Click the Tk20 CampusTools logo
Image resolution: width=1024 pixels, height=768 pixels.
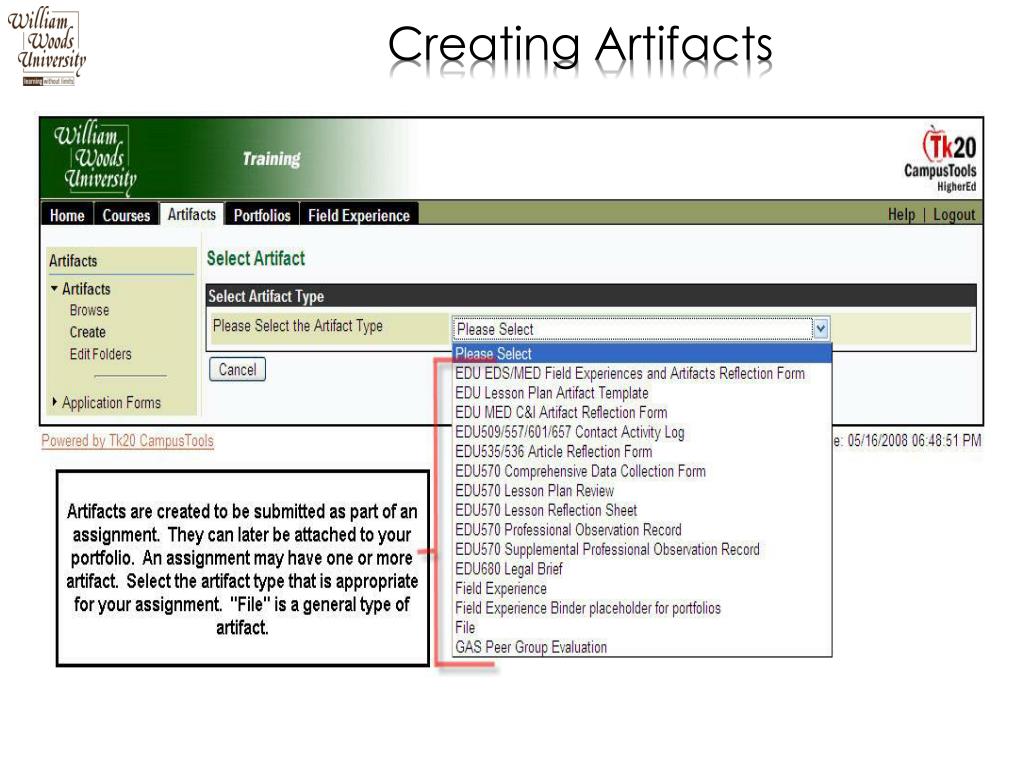[x=940, y=159]
